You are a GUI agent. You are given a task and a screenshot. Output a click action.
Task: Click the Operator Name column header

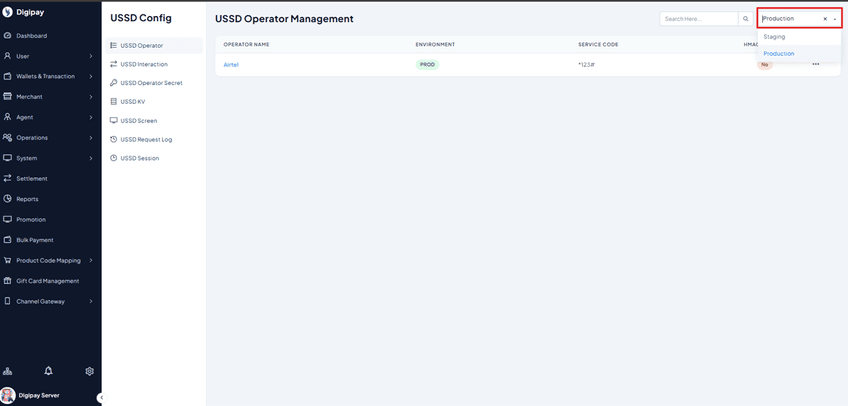(x=246, y=44)
